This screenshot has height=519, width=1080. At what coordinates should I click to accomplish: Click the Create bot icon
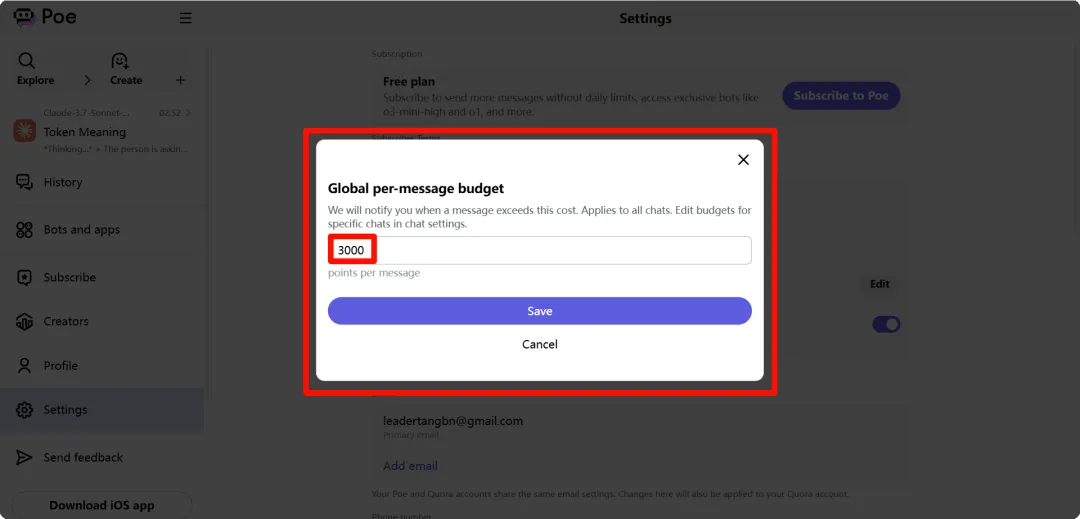click(120, 61)
